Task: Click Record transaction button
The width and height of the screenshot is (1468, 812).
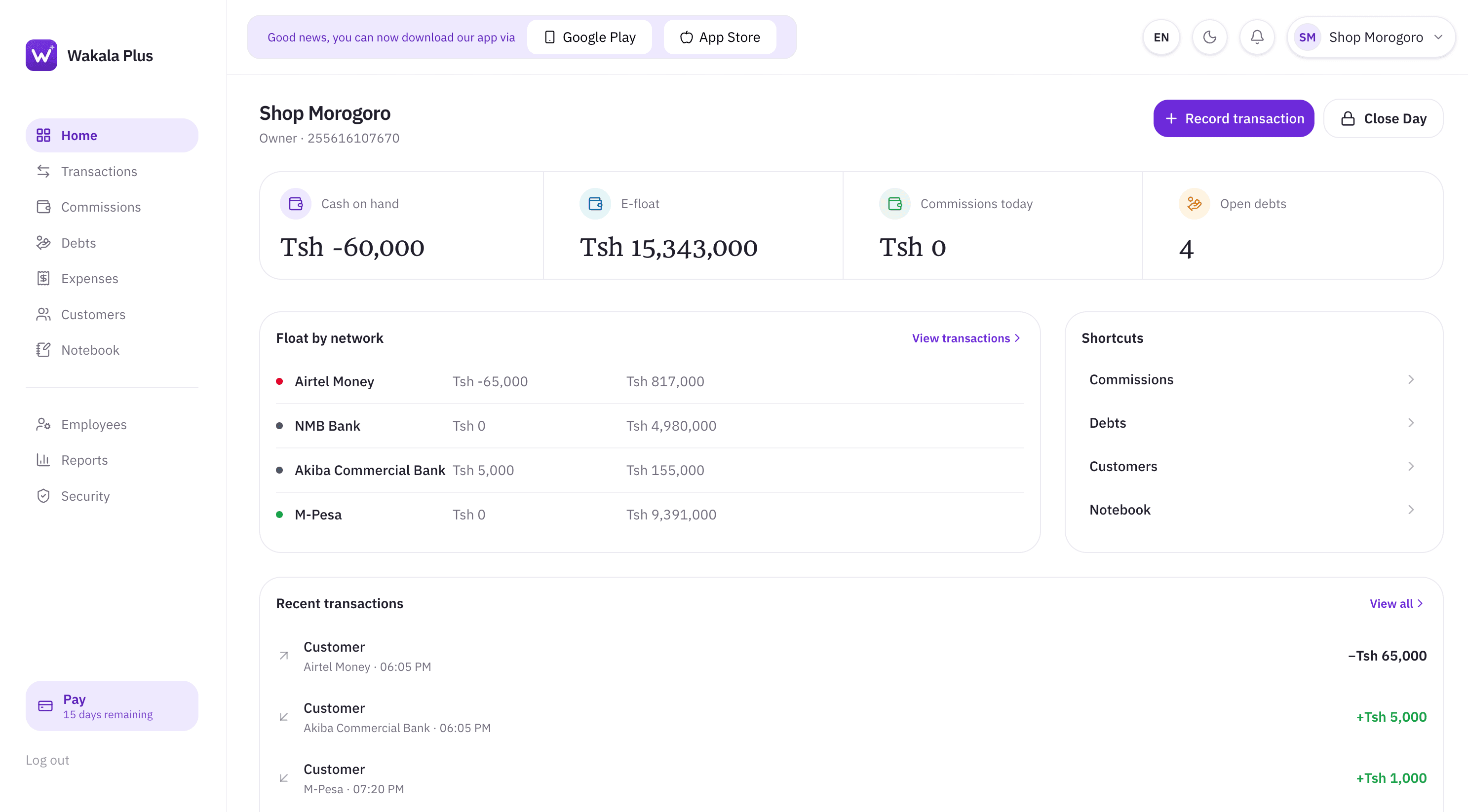Action: (x=1234, y=118)
